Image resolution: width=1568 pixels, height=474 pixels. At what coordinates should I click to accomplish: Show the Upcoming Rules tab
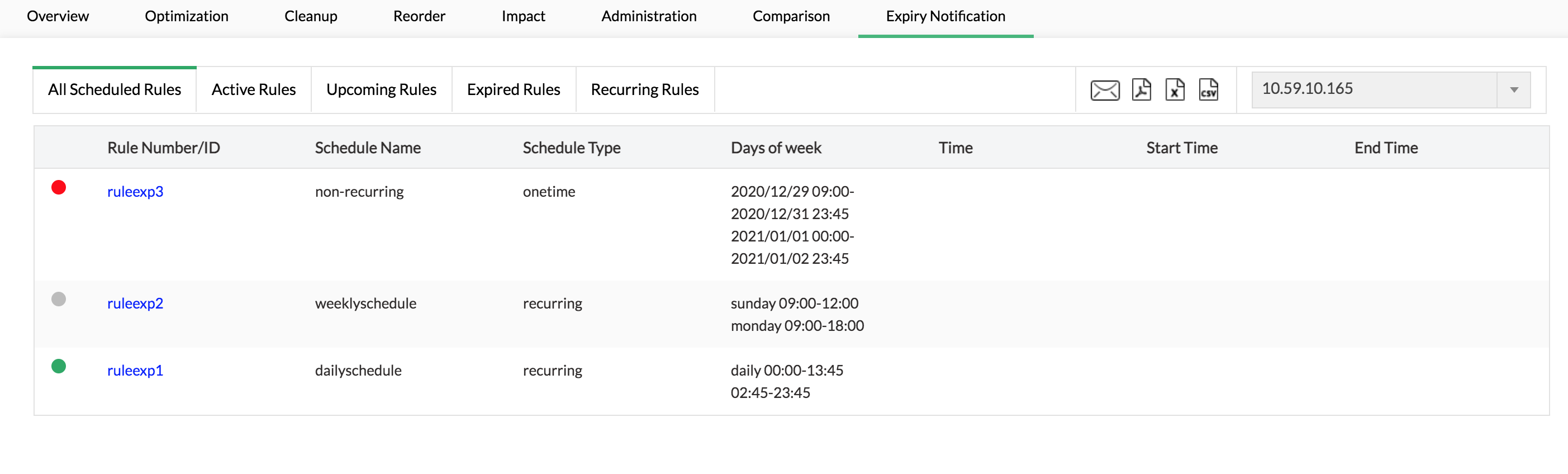click(x=381, y=89)
